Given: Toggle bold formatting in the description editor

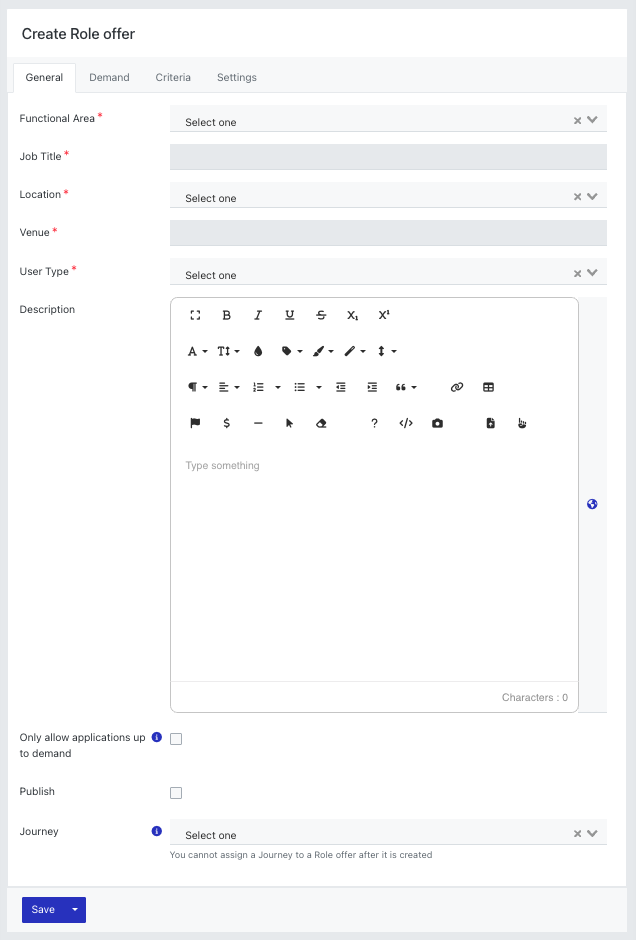Looking at the screenshot, I should 227,315.
